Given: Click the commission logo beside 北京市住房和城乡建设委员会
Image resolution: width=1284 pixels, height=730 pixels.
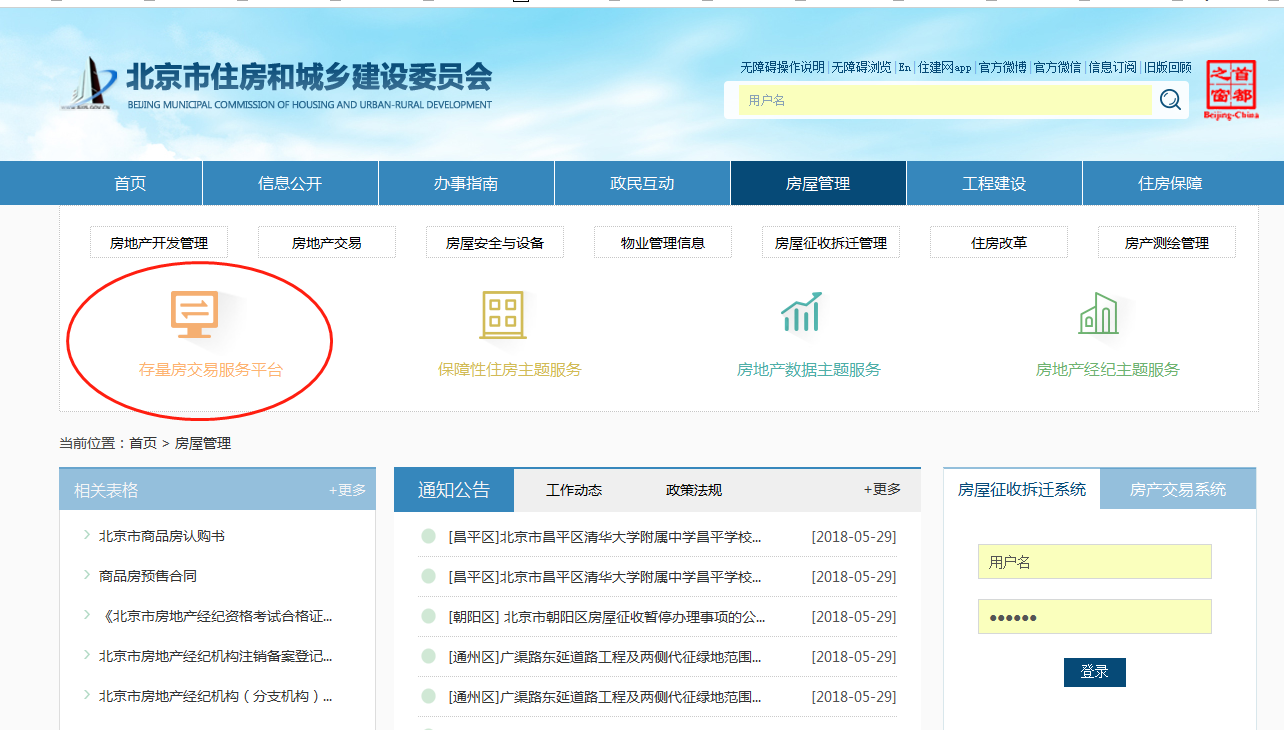Looking at the screenshot, I should pos(90,85).
